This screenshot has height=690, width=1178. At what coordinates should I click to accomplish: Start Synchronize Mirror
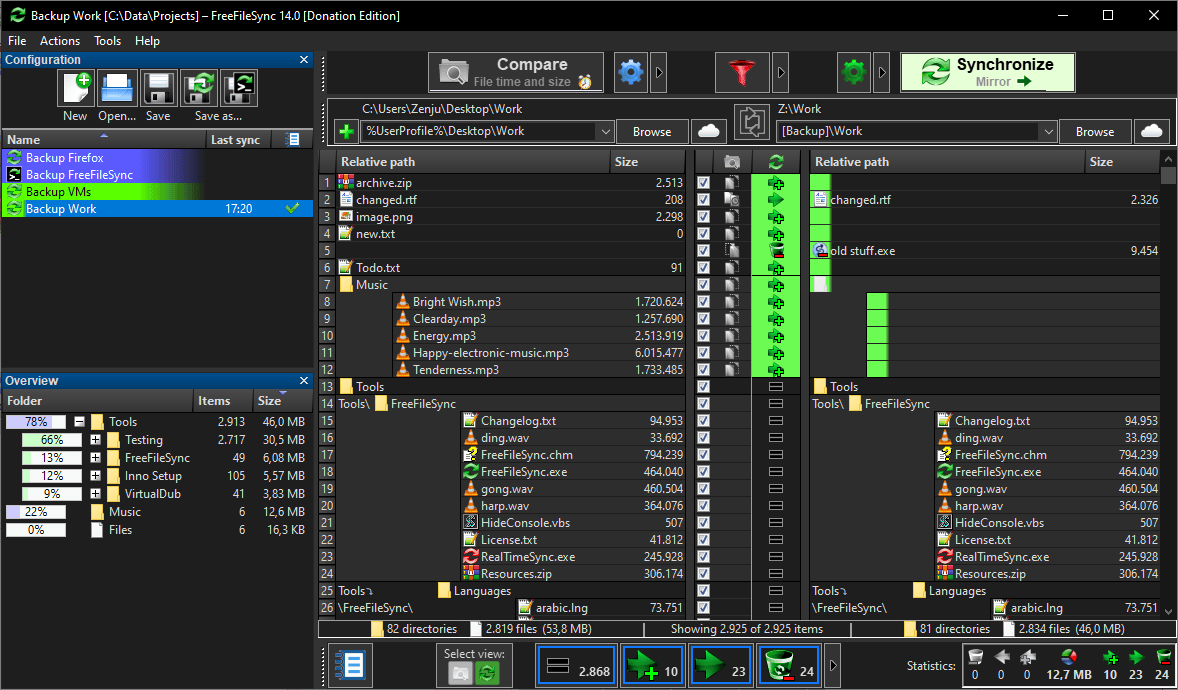click(988, 72)
